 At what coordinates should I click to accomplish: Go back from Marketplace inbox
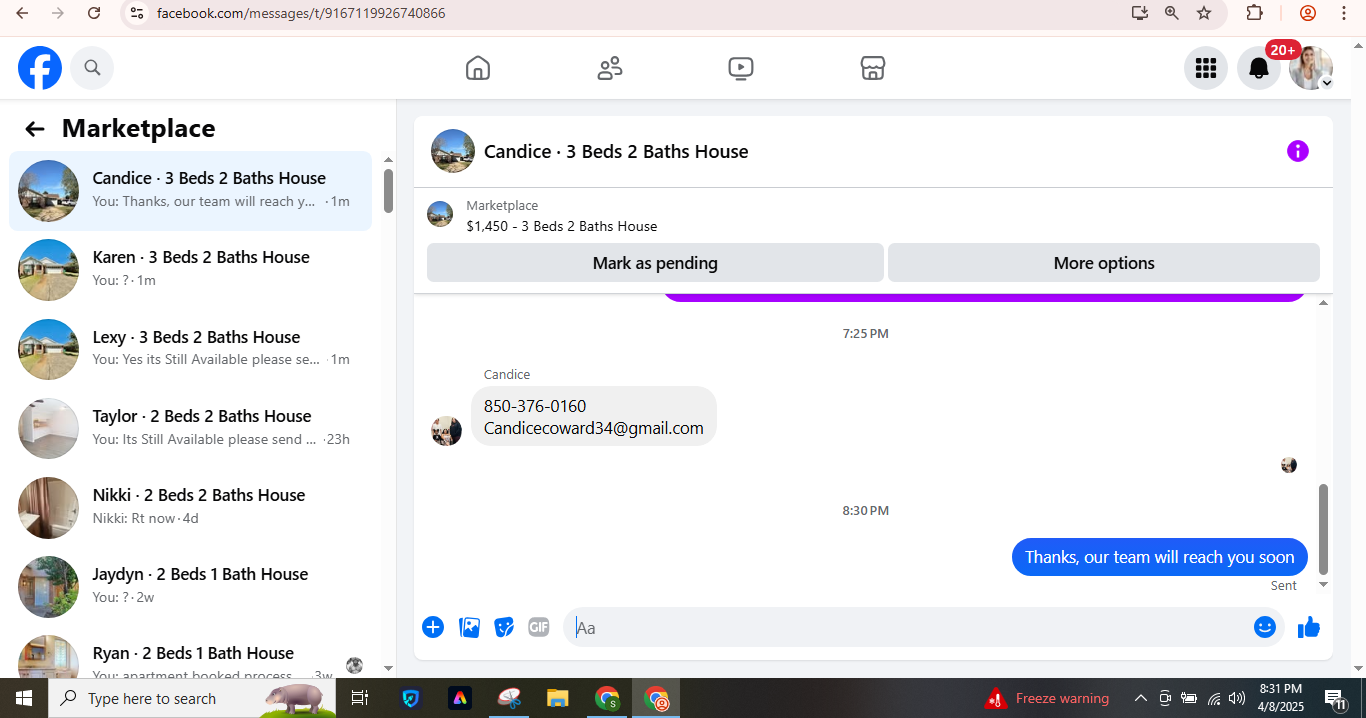pos(35,129)
